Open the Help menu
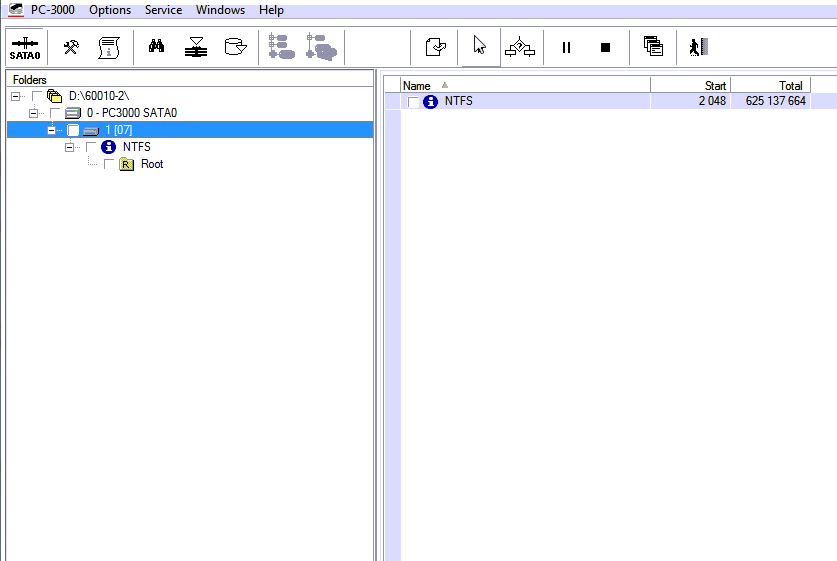The height and width of the screenshot is (561, 837). pyautogui.click(x=271, y=10)
